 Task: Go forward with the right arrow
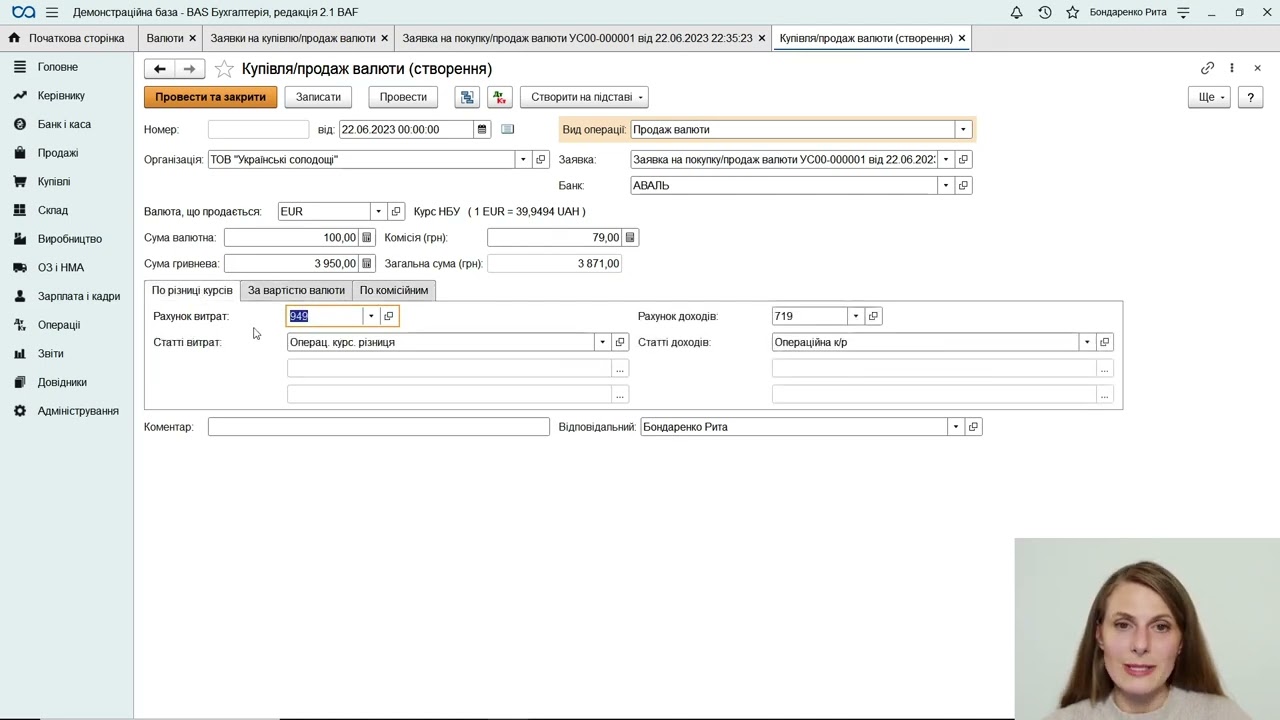pos(190,69)
